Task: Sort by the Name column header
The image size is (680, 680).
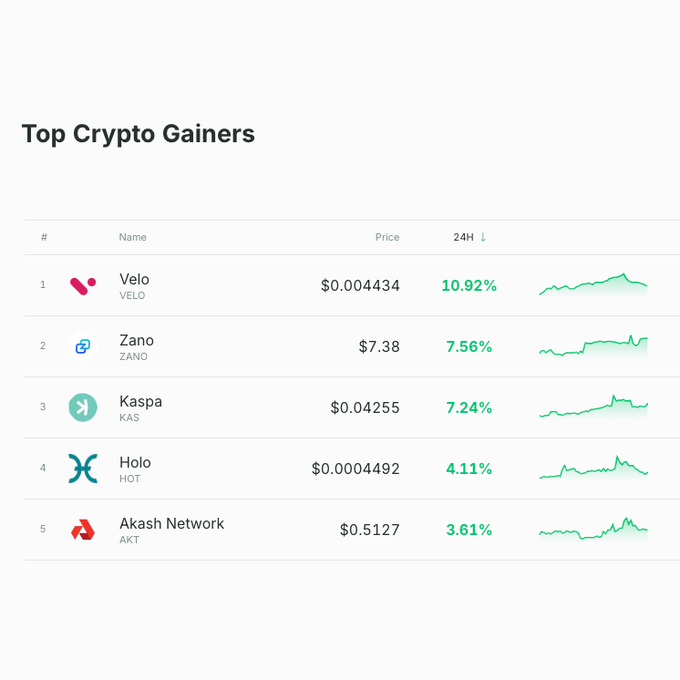Action: [x=133, y=237]
